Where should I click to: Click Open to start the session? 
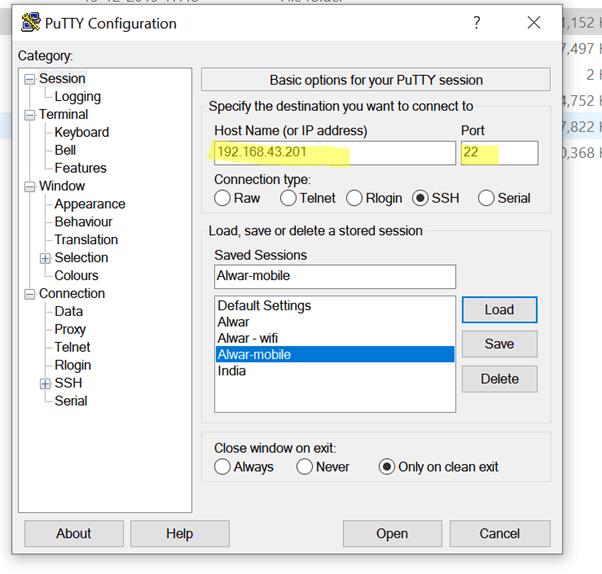click(392, 534)
